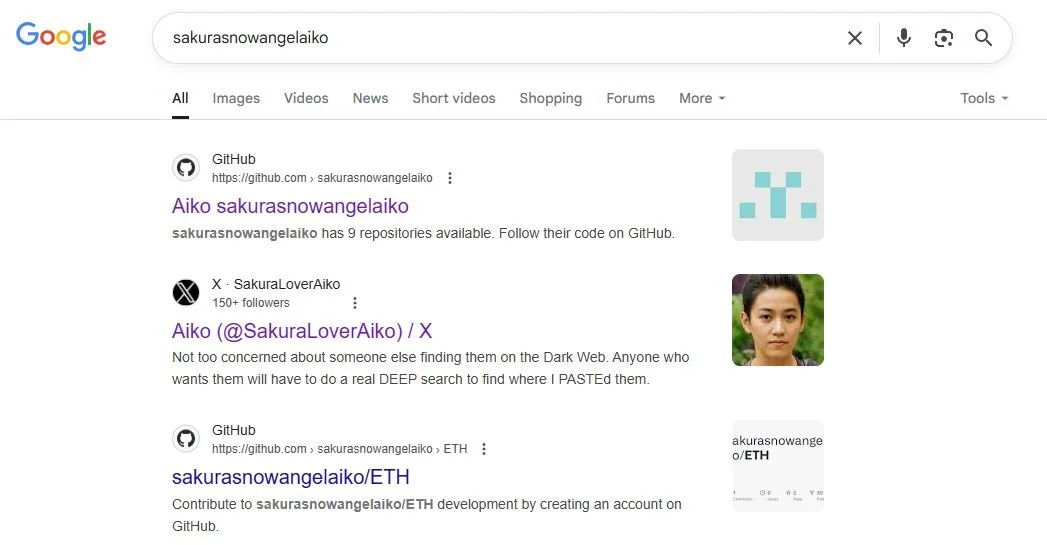Start voice search with microphone icon
Screen dimensions: 1047x545
pos(903,38)
